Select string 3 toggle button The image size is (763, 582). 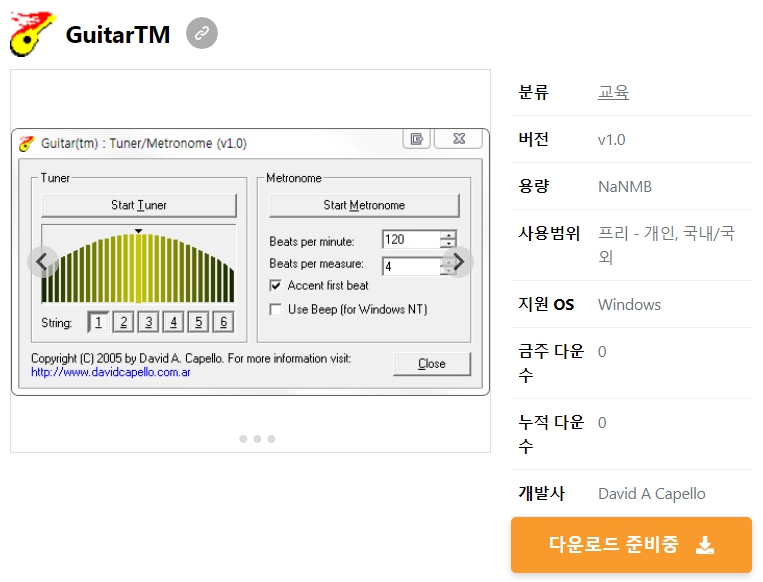pos(148,322)
